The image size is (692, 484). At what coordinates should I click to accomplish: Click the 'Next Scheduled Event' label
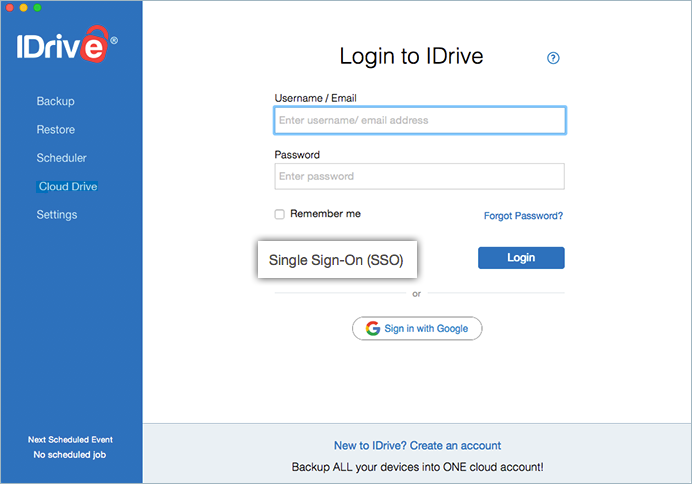click(70, 439)
